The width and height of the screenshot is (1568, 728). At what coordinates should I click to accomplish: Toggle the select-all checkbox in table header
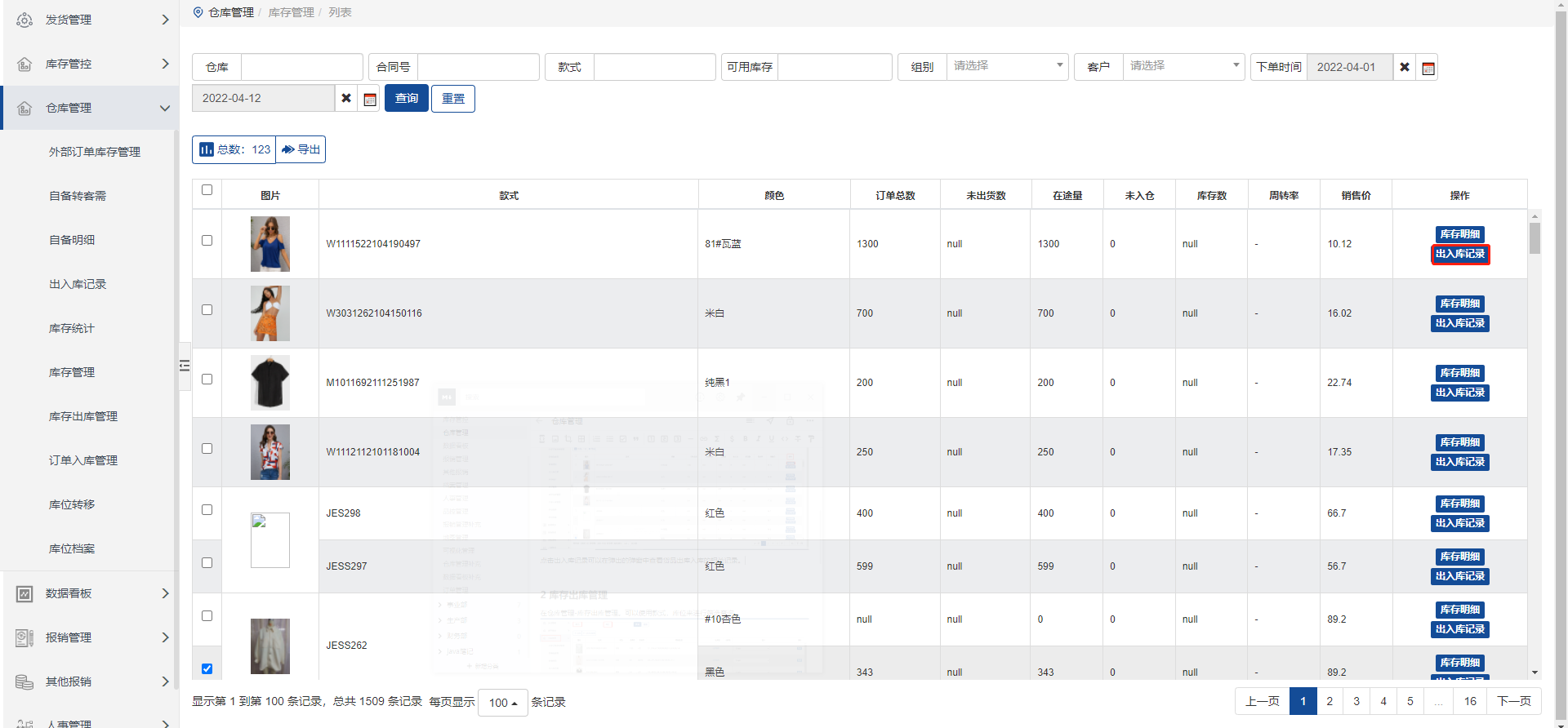207,190
